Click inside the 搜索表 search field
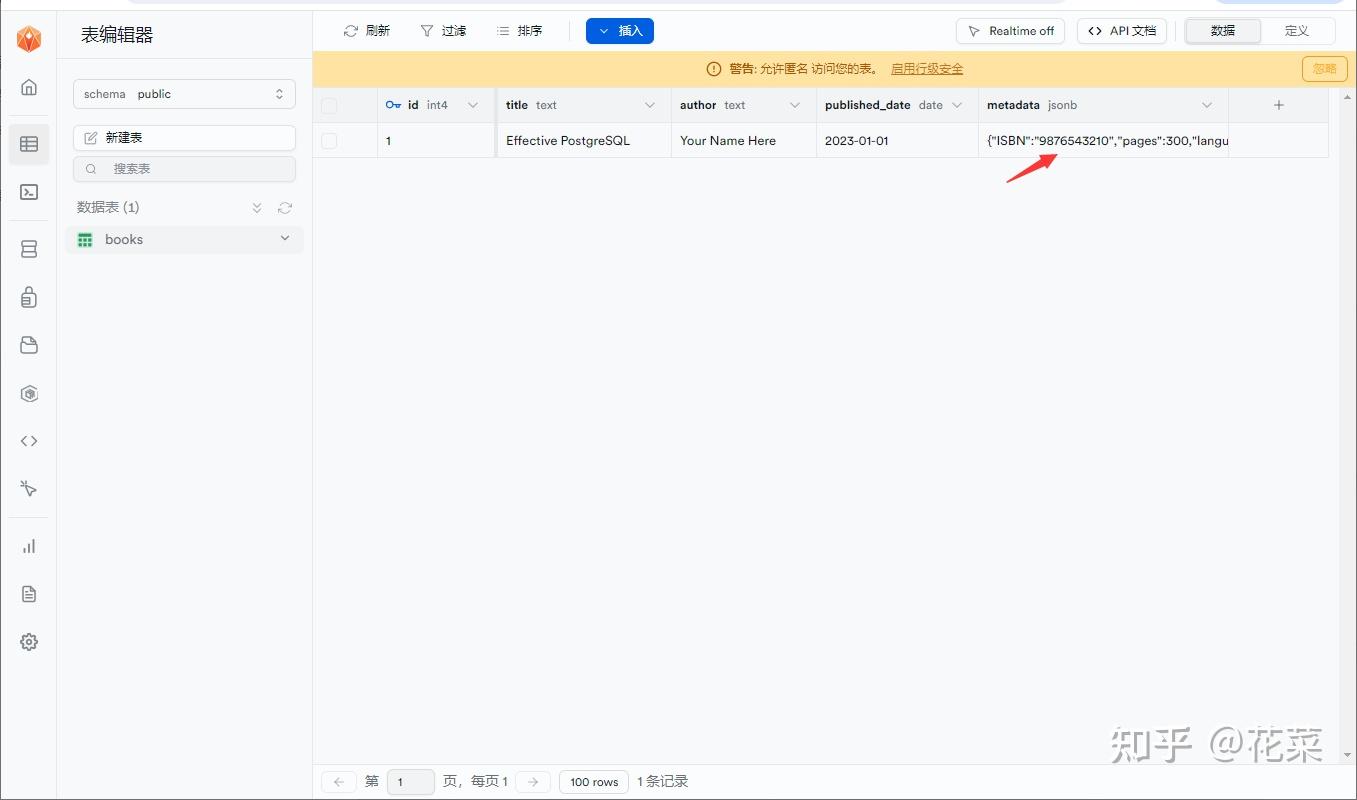Image resolution: width=1357 pixels, height=800 pixels. 184,169
